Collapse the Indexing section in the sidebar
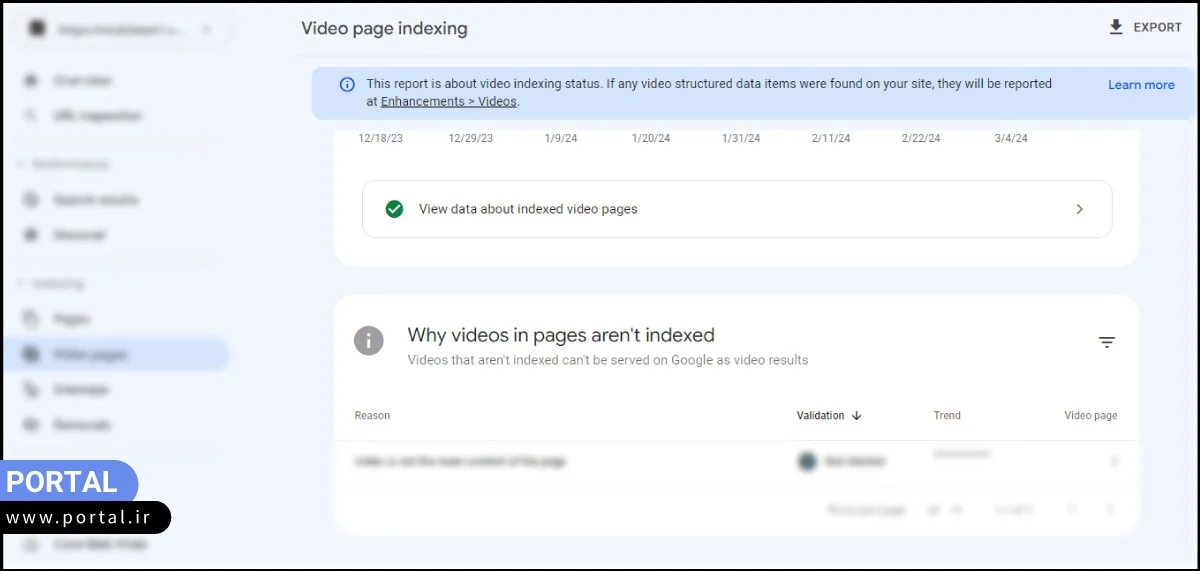 (51, 284)
